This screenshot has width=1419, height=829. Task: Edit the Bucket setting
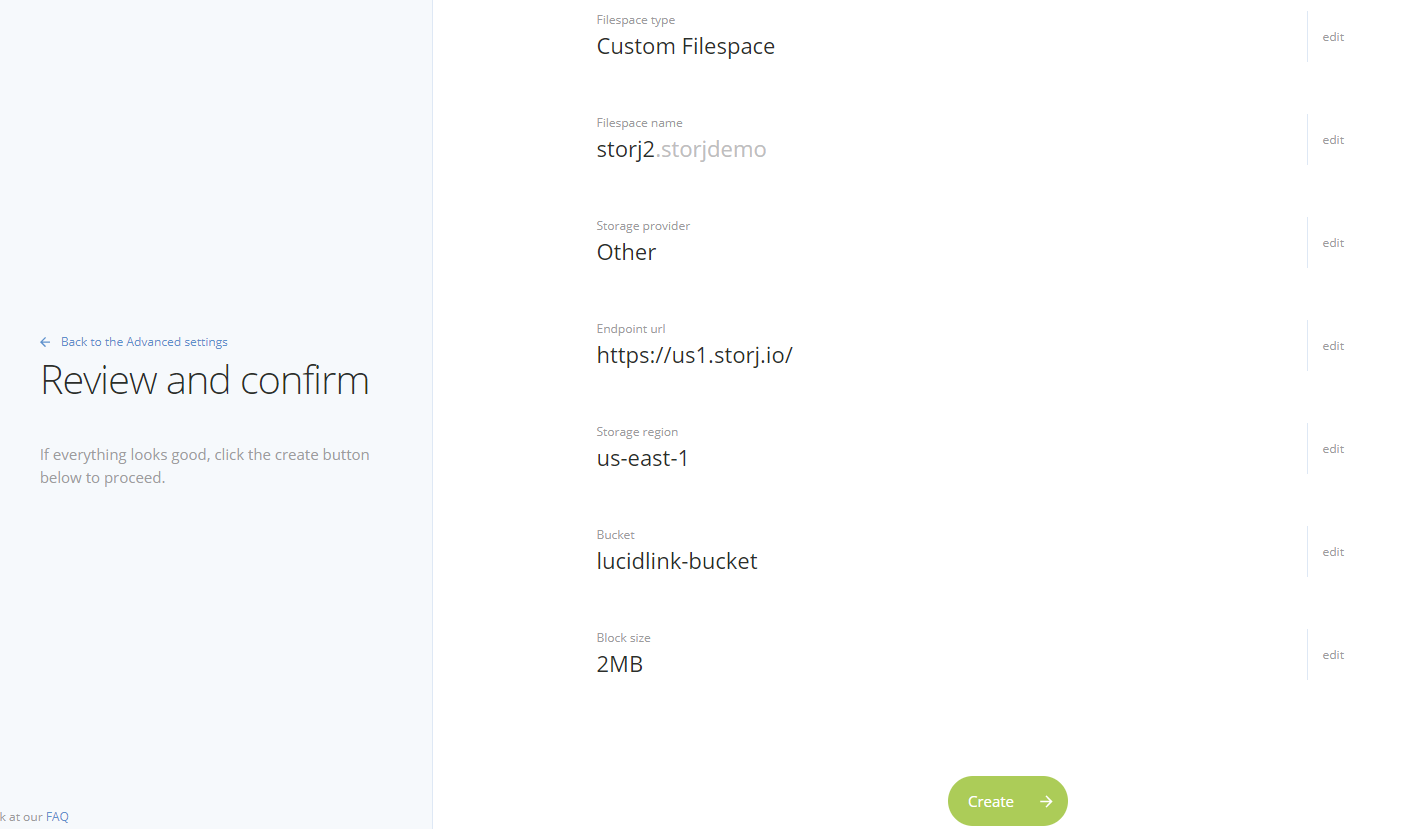click(1333, 552)
